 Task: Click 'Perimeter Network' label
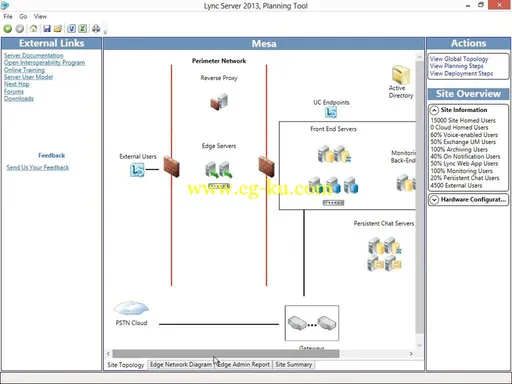219,61
